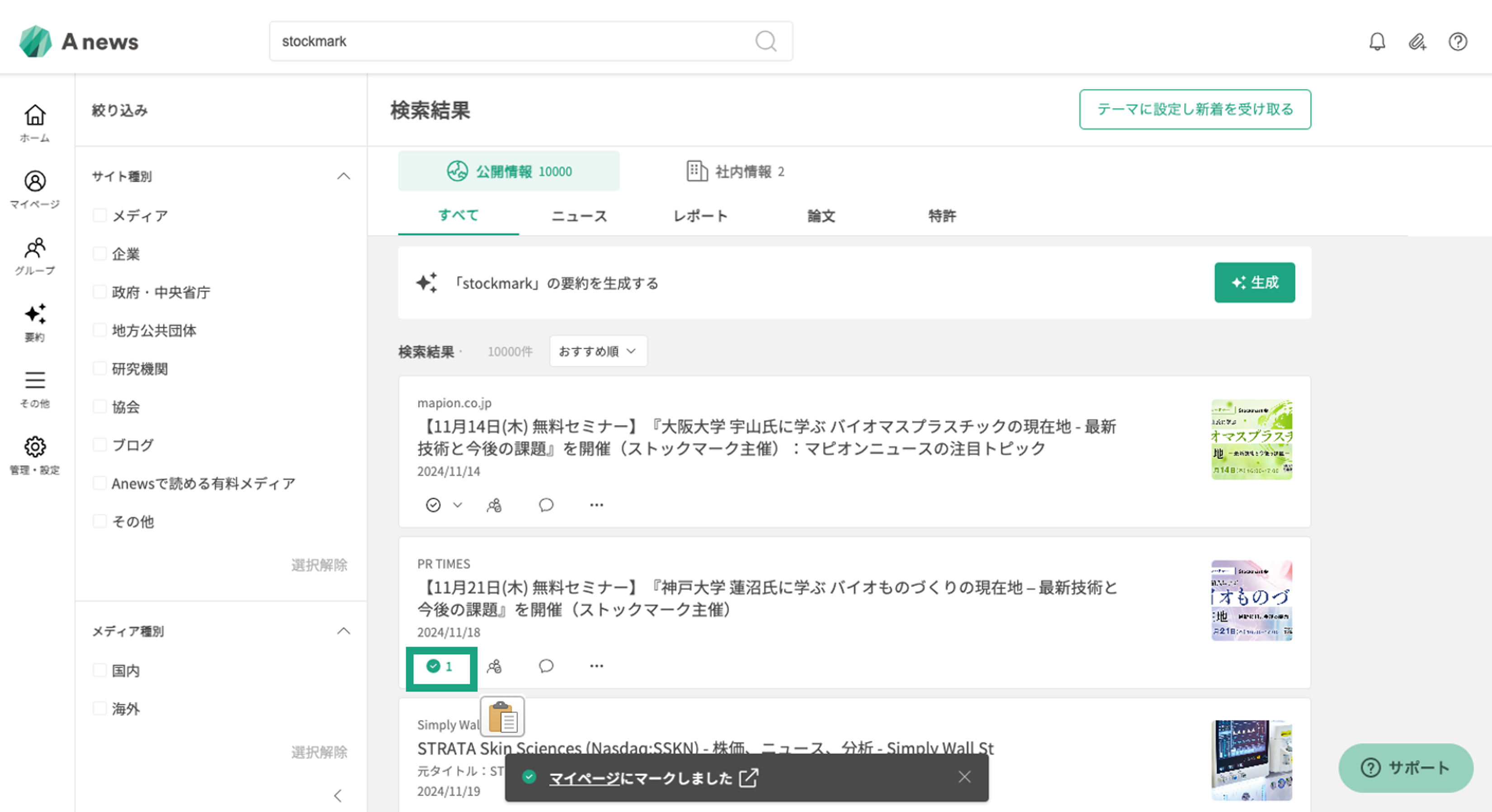Switch to the ニュース tab

(x=579, y=216)
